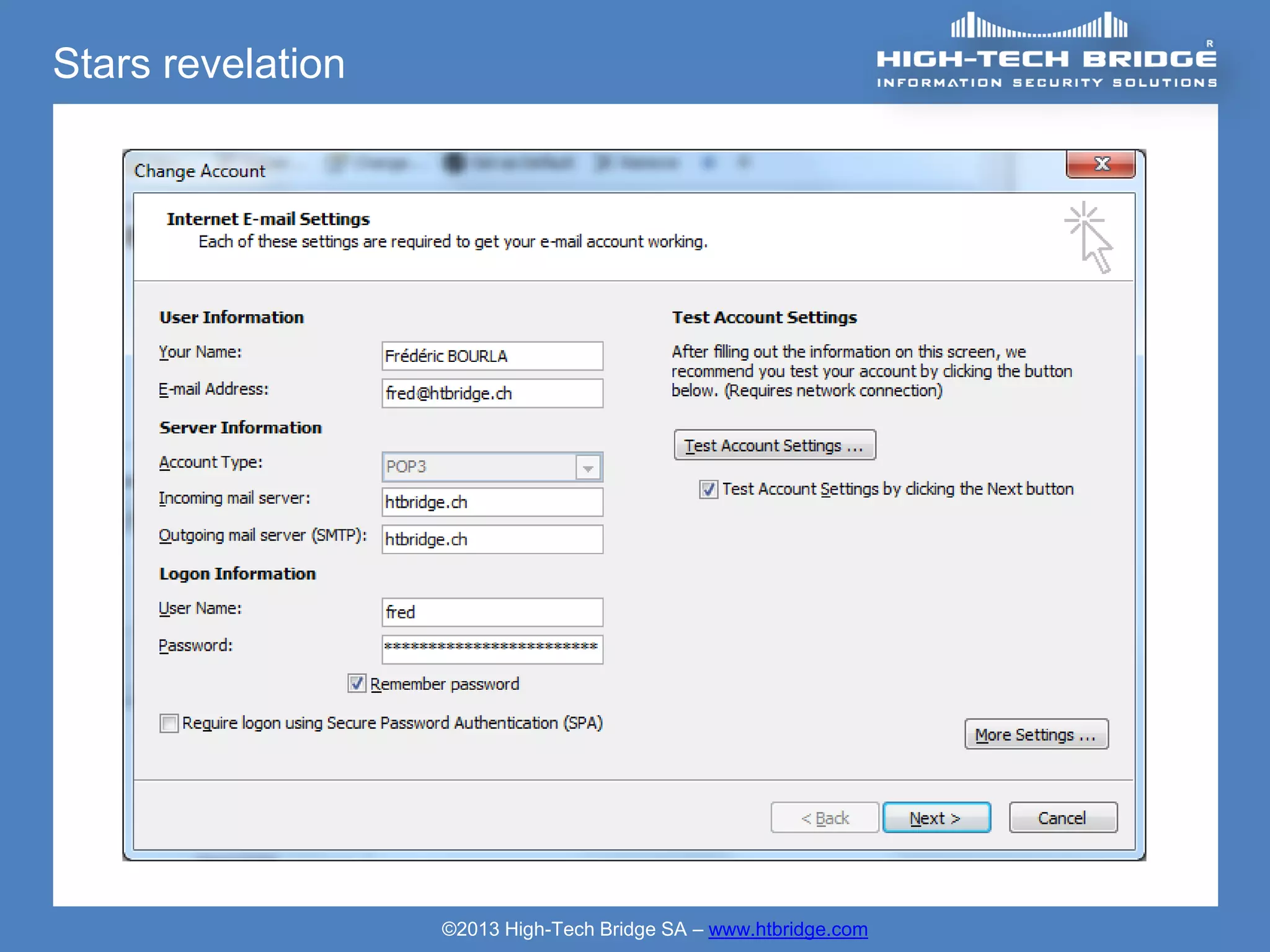The image size is (1270, 952).
Task: Uncheck Test Account Settings by clicking Next
Action: pos(708,489)
